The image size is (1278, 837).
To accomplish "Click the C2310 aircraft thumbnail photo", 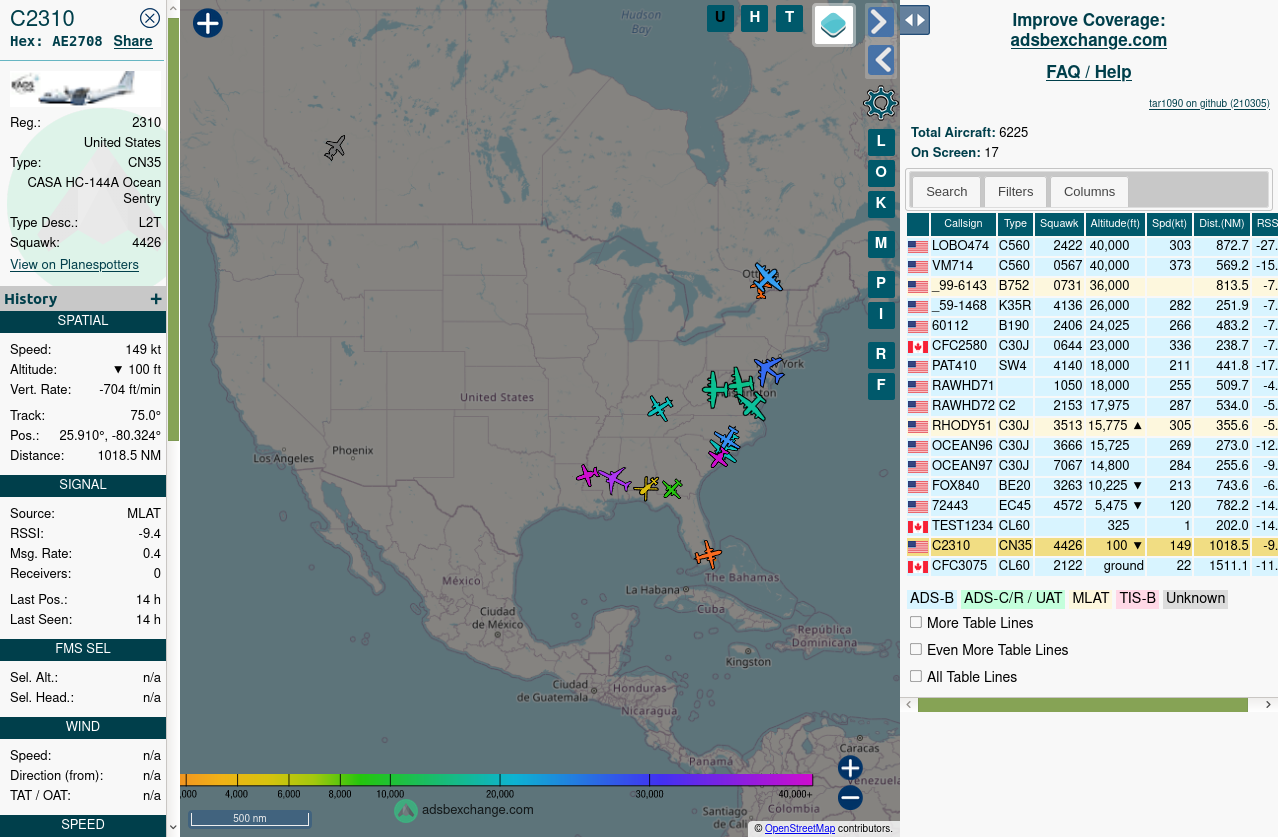I will coord(85,88).
